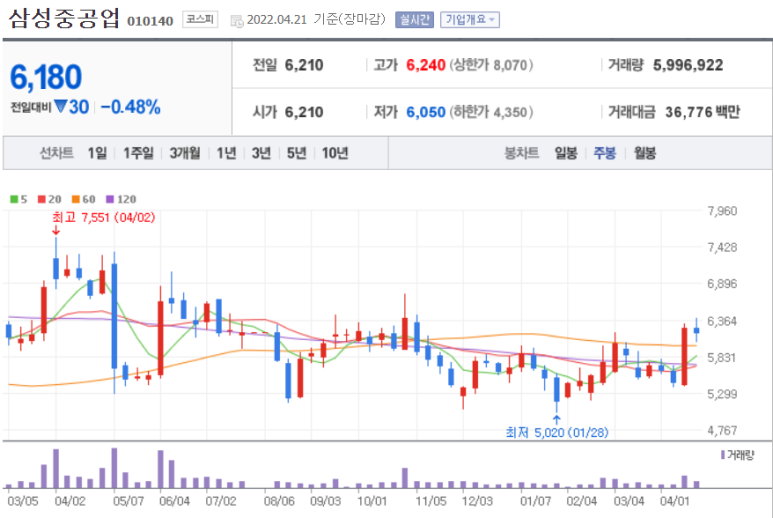Click the blue 최저 5,020 low marker
The height and width of the screenshot is (518, 773).
557,432
